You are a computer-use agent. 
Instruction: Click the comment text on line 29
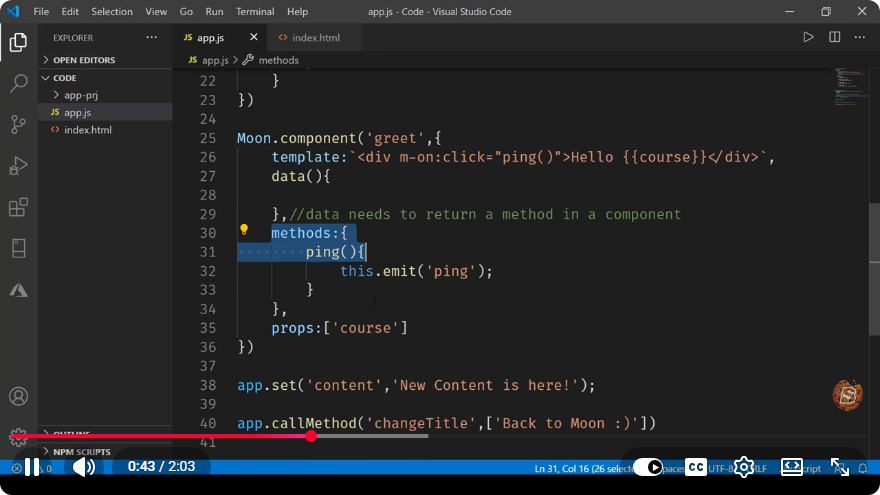485,214
